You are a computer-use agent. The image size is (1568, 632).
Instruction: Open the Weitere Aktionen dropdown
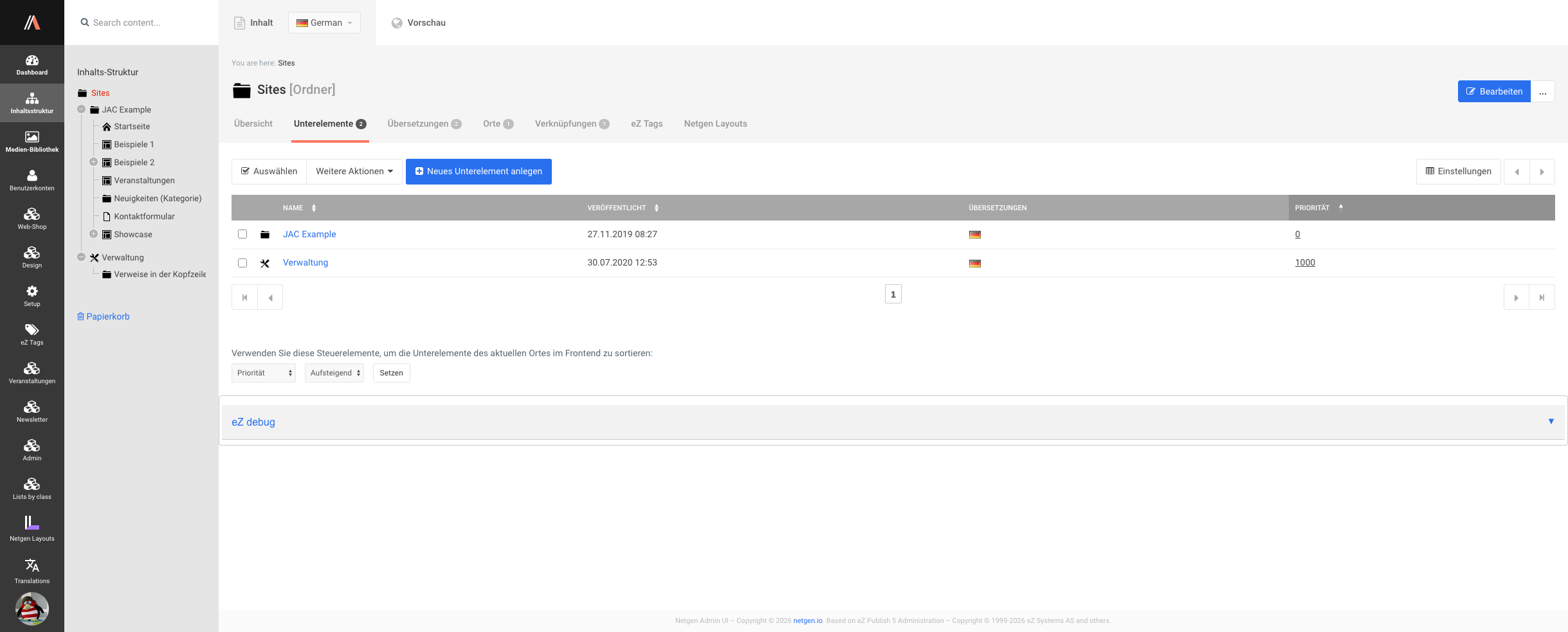tap(354, 172)
